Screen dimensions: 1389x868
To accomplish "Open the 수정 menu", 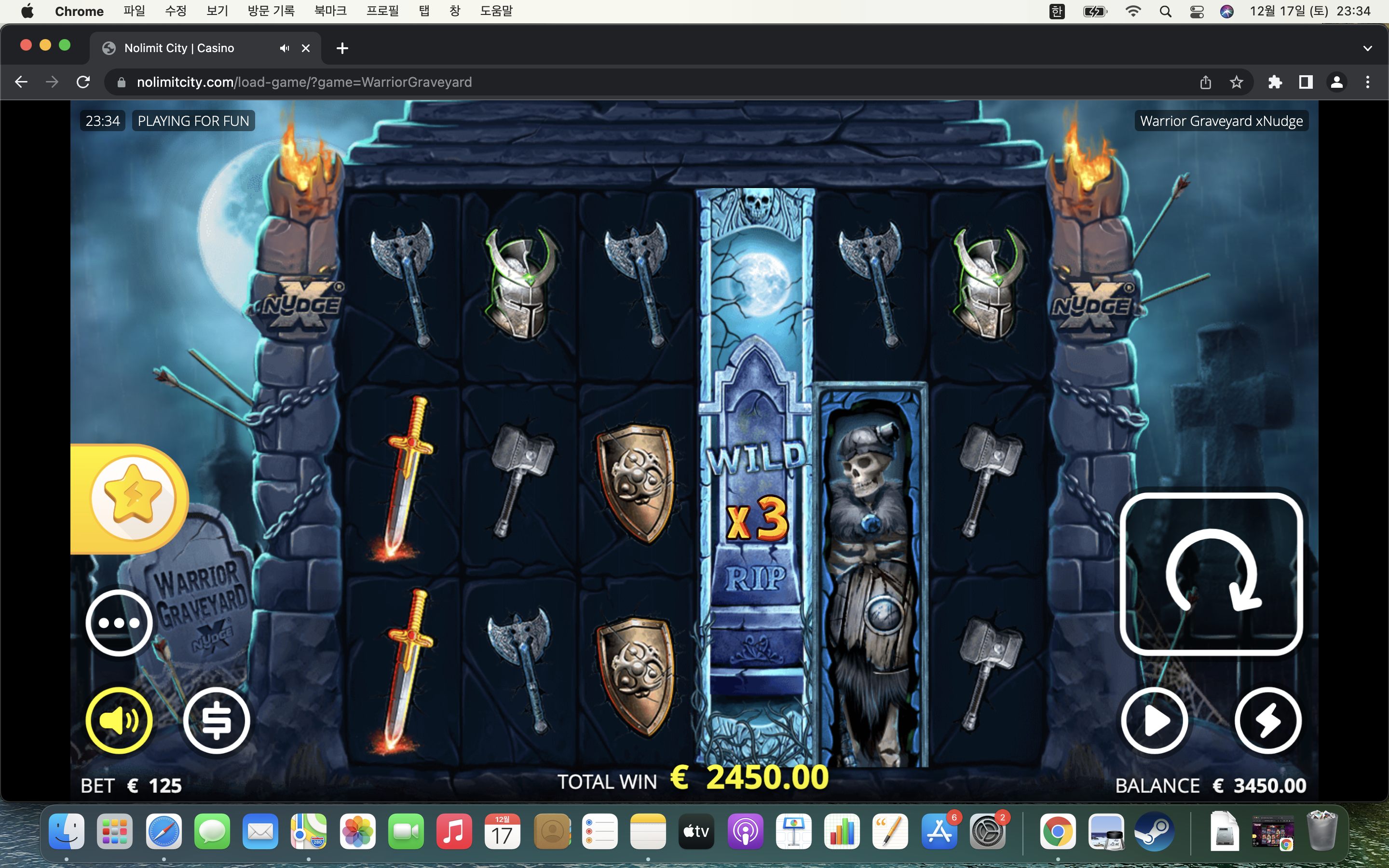I will coord(176,12).
